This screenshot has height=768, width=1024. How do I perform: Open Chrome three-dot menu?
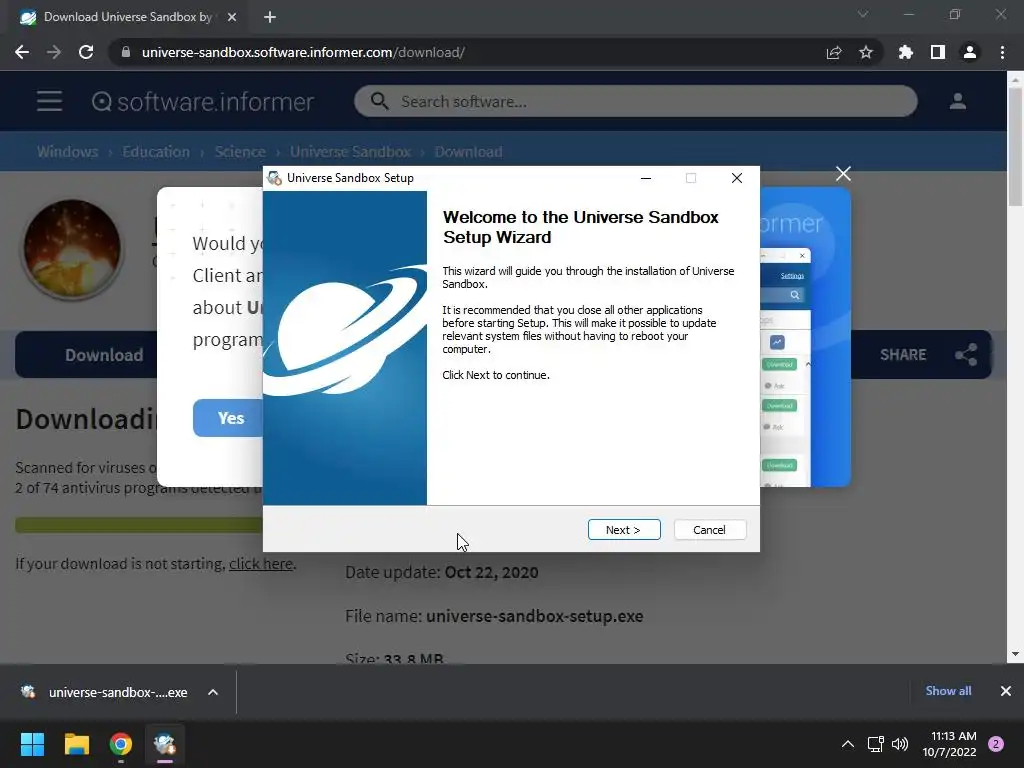(1002, 52)
